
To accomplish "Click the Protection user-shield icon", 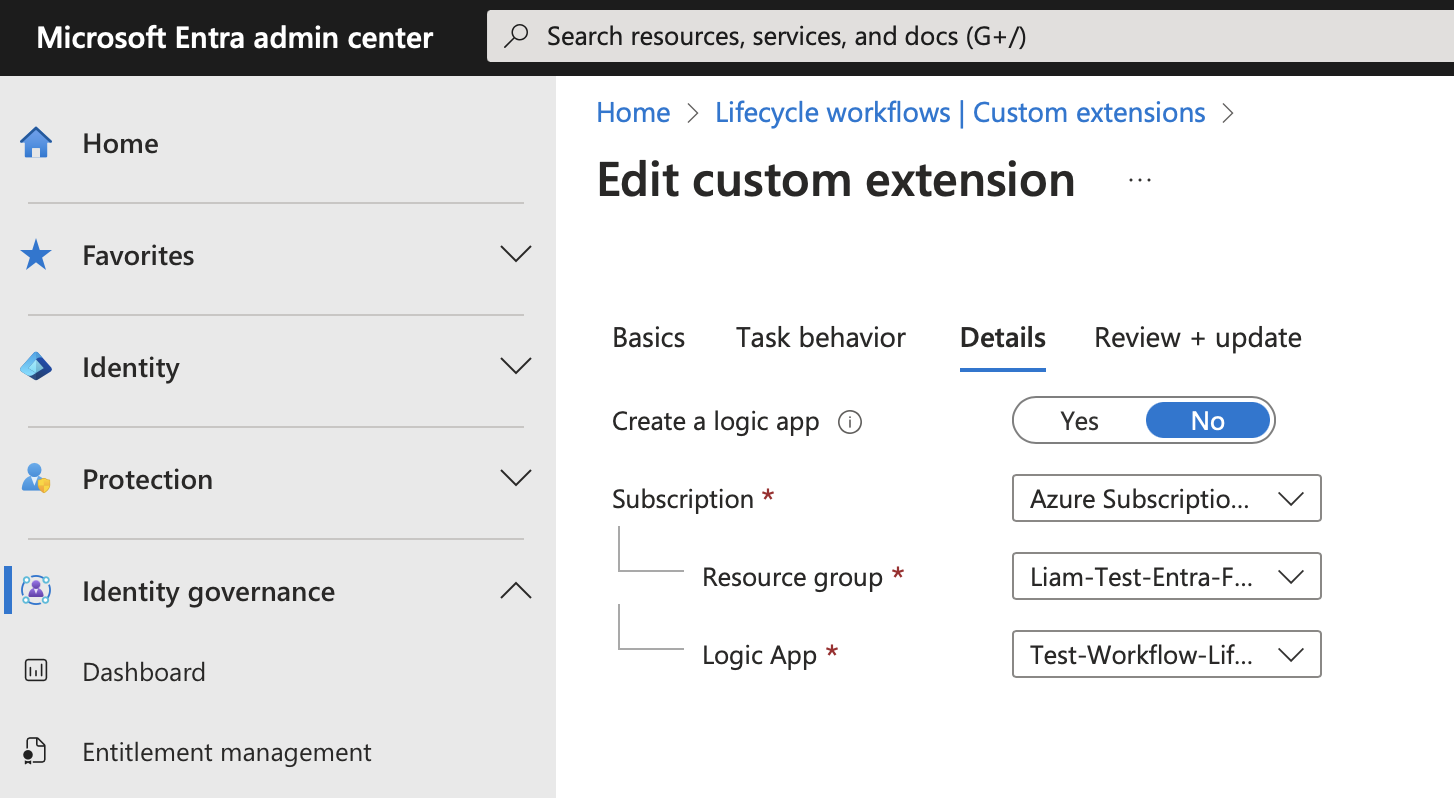I will point(36,479).
